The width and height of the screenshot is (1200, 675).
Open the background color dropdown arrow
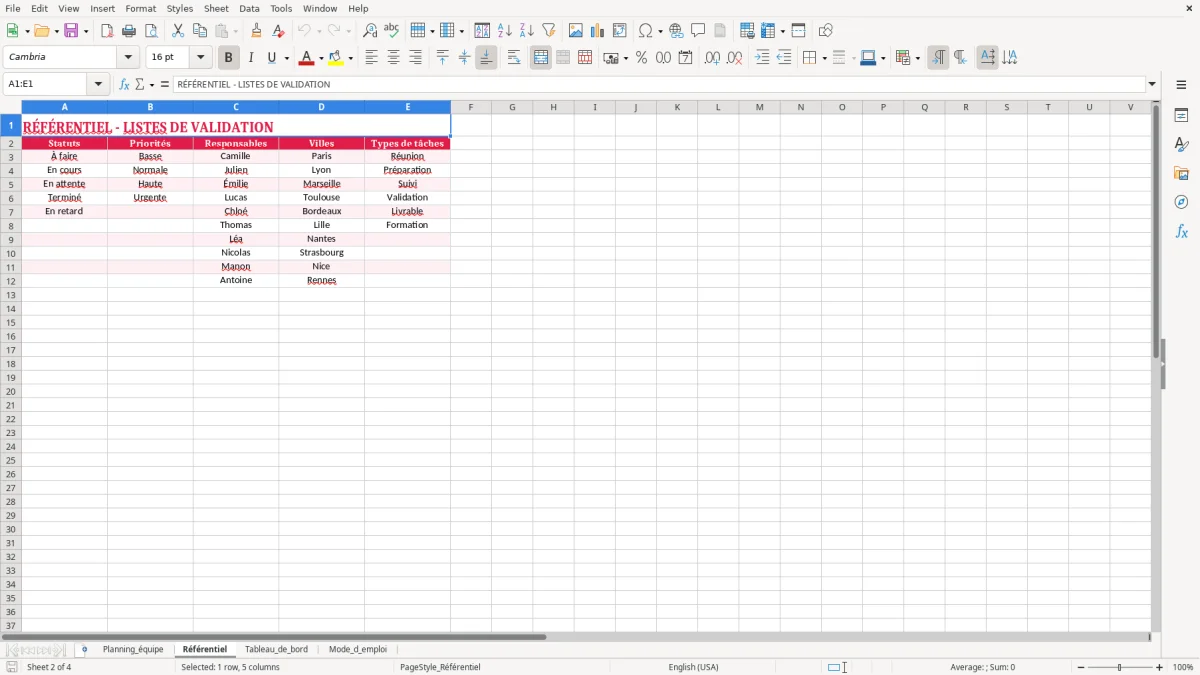coord(350,58)
